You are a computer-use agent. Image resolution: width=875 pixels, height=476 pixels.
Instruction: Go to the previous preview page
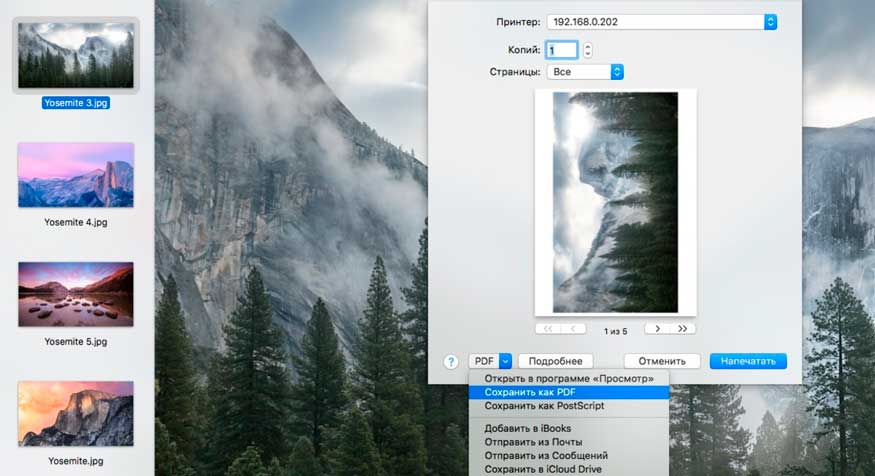(x=573, y=329)
